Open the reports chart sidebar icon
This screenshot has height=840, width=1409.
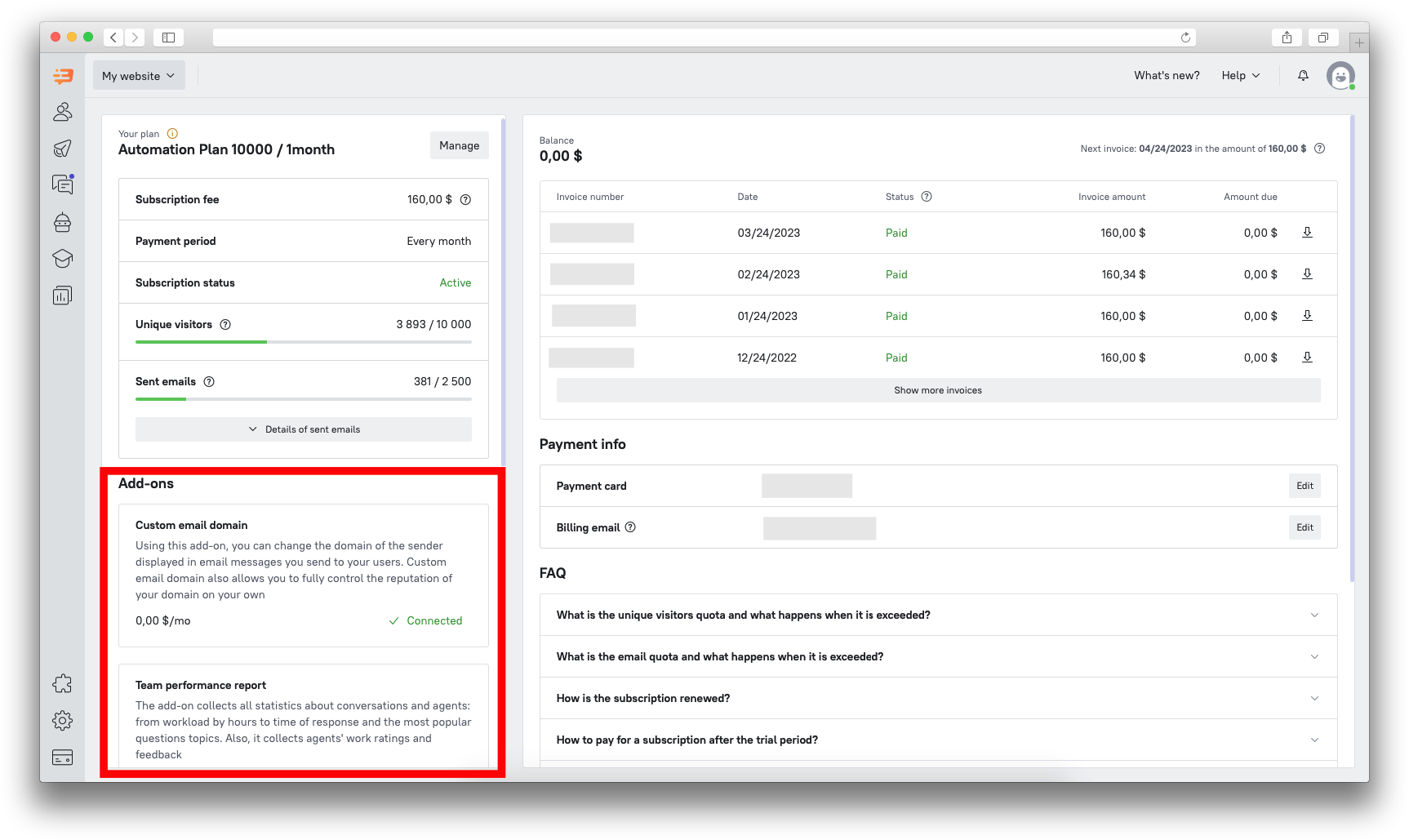[x=63, y=296]
